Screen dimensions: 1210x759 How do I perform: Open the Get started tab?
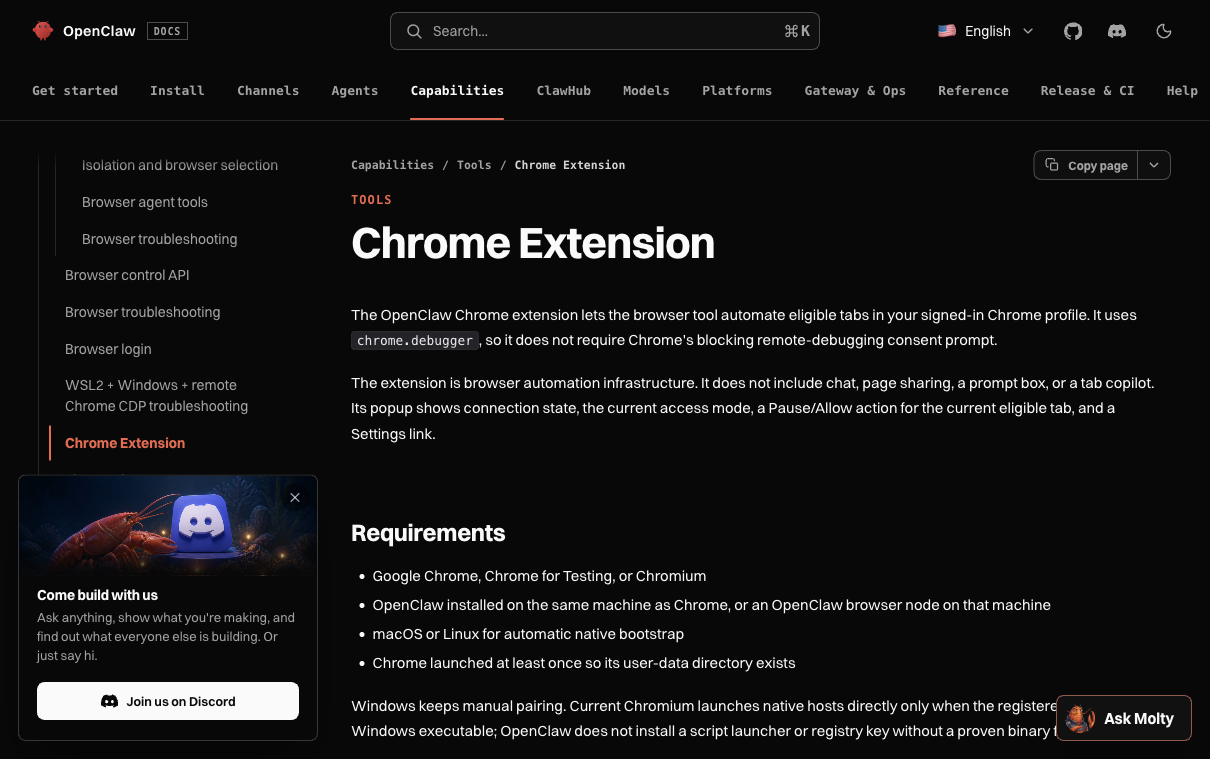75,90
